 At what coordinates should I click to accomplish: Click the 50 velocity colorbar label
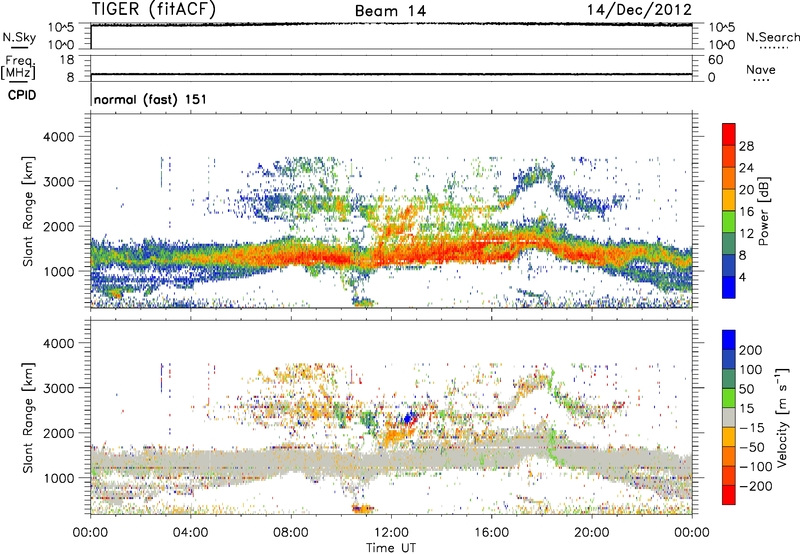746,389
